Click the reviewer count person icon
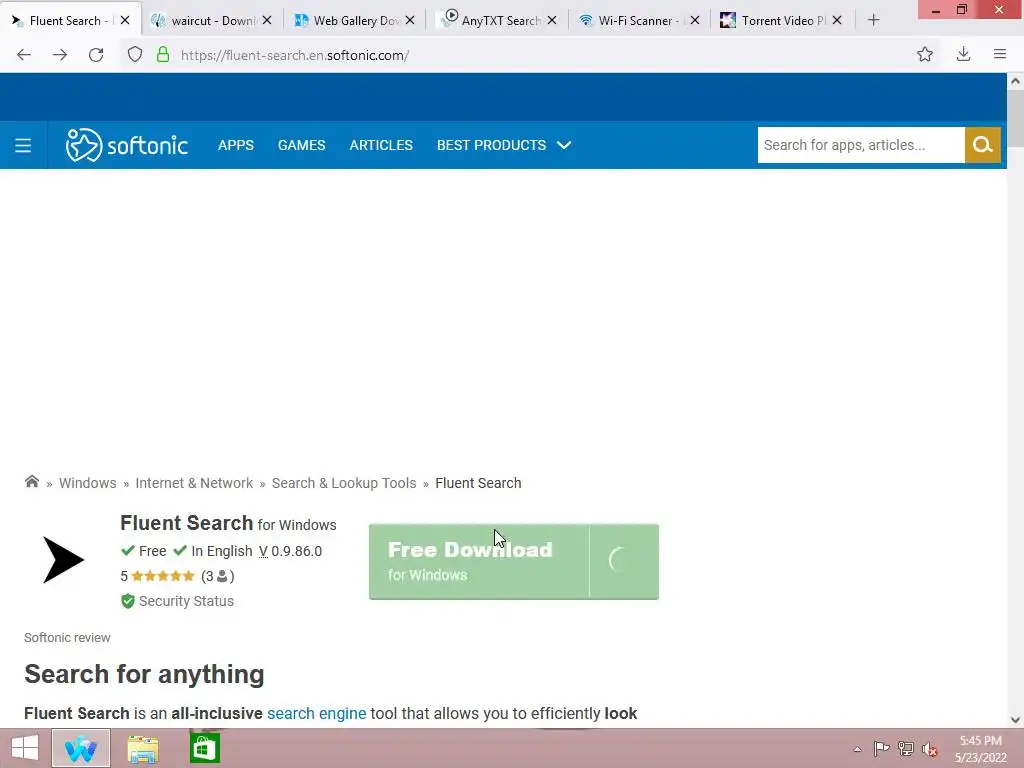1024x768 pixels. click(x=222, y=576)
